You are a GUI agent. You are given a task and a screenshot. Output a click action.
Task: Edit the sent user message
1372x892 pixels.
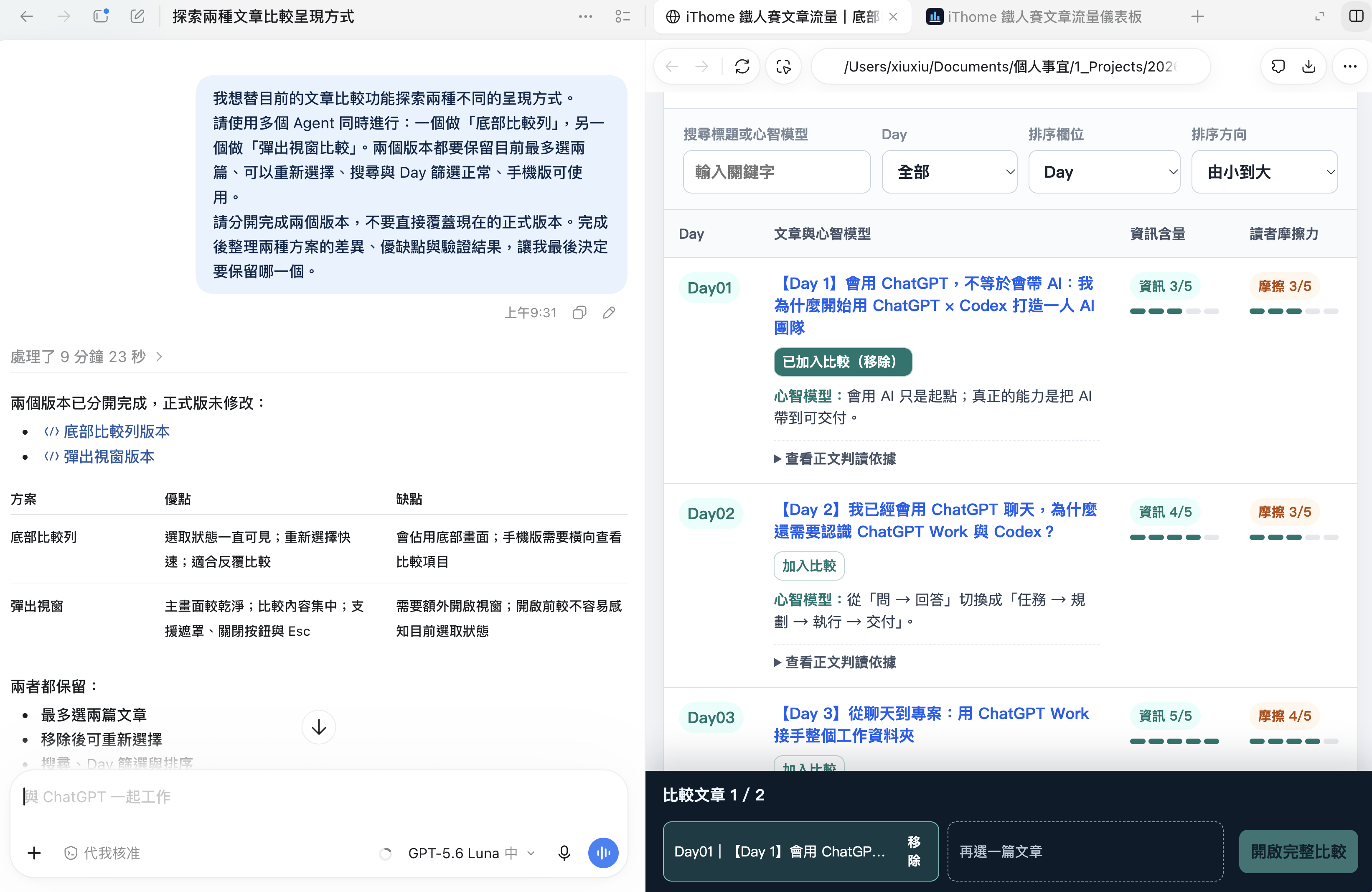609,313
